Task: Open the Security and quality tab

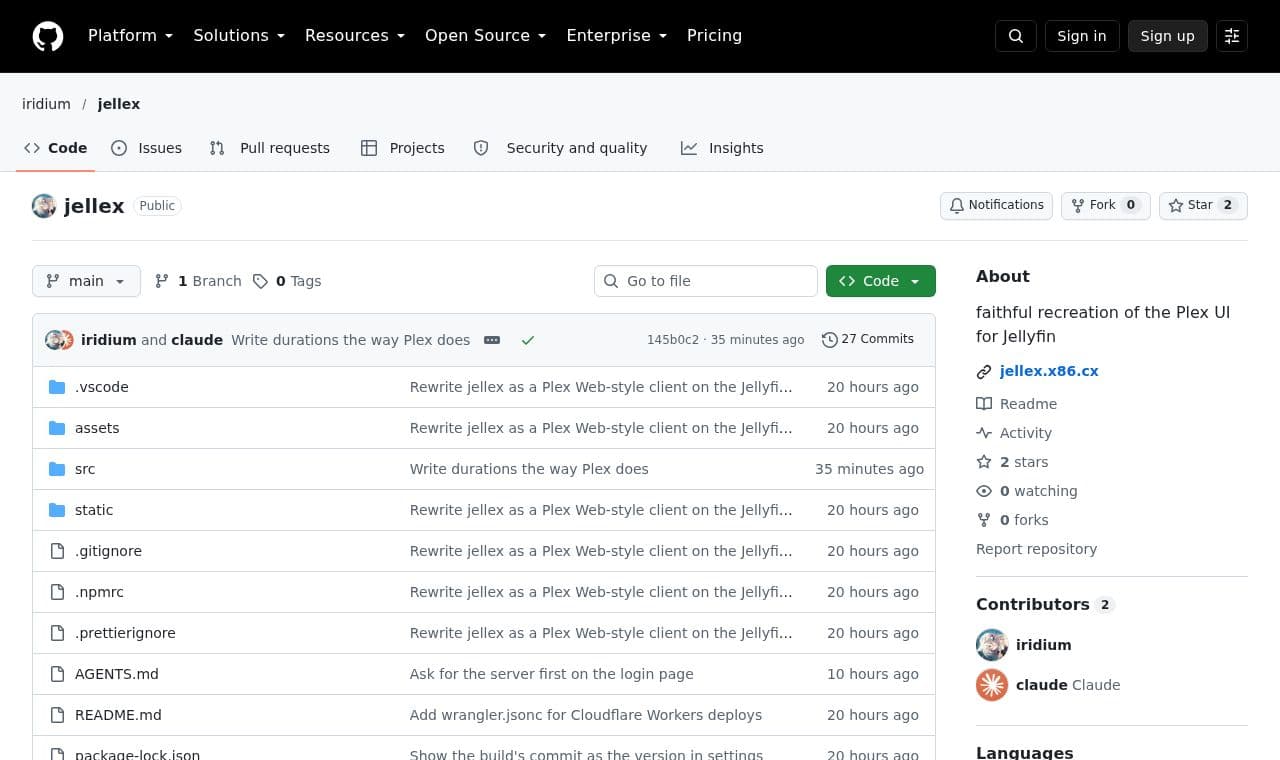Action: 561,148
